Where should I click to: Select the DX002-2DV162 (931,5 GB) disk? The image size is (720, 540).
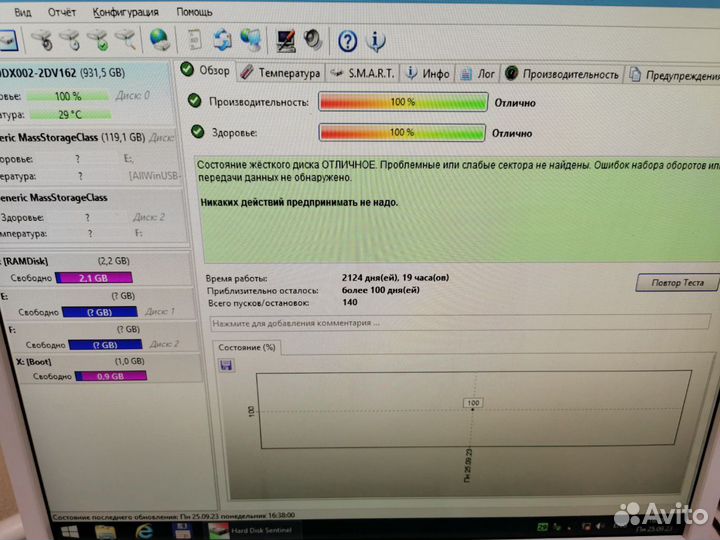86,93
